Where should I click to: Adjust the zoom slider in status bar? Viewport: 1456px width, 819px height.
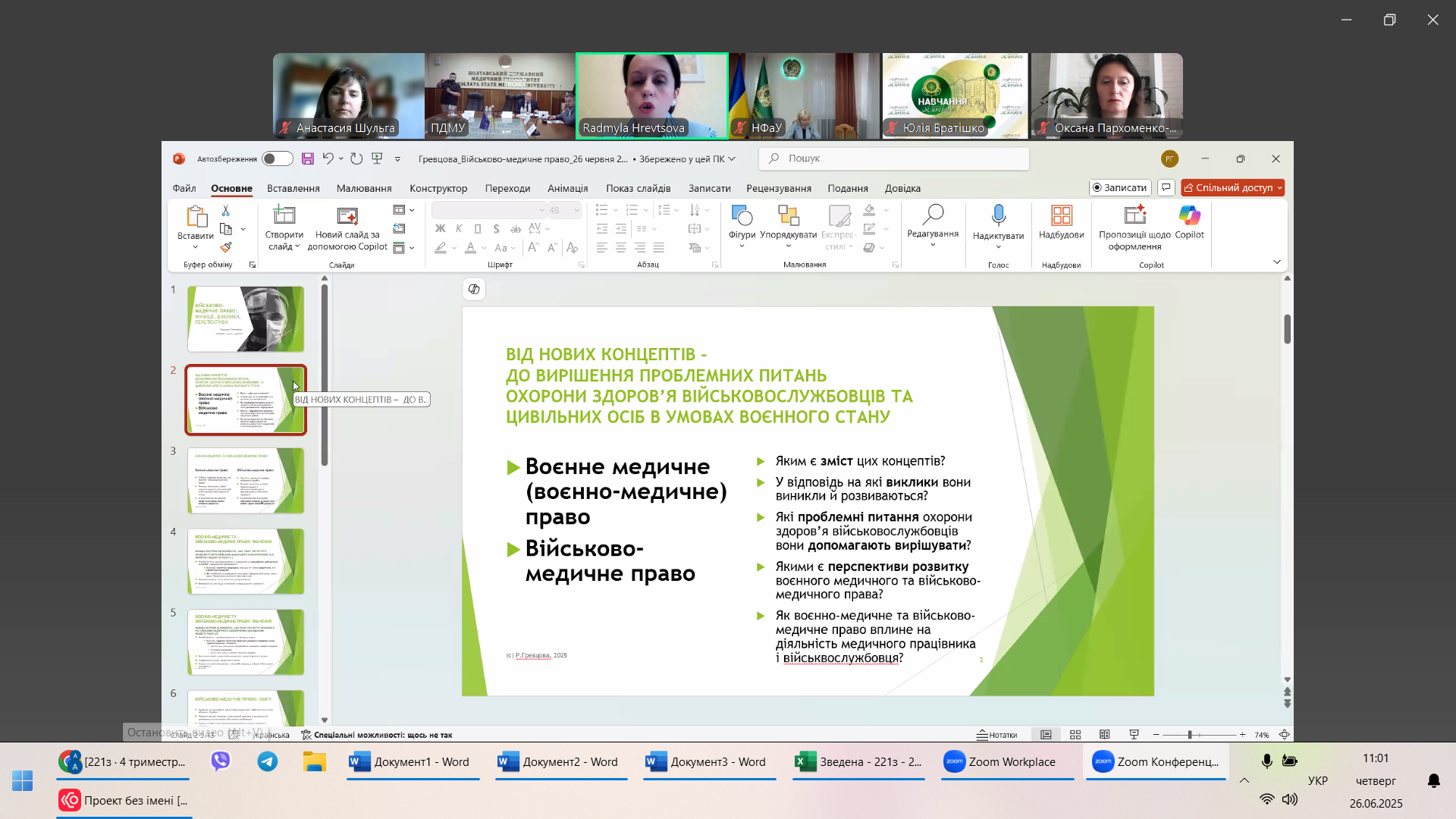click(1191, 734)
